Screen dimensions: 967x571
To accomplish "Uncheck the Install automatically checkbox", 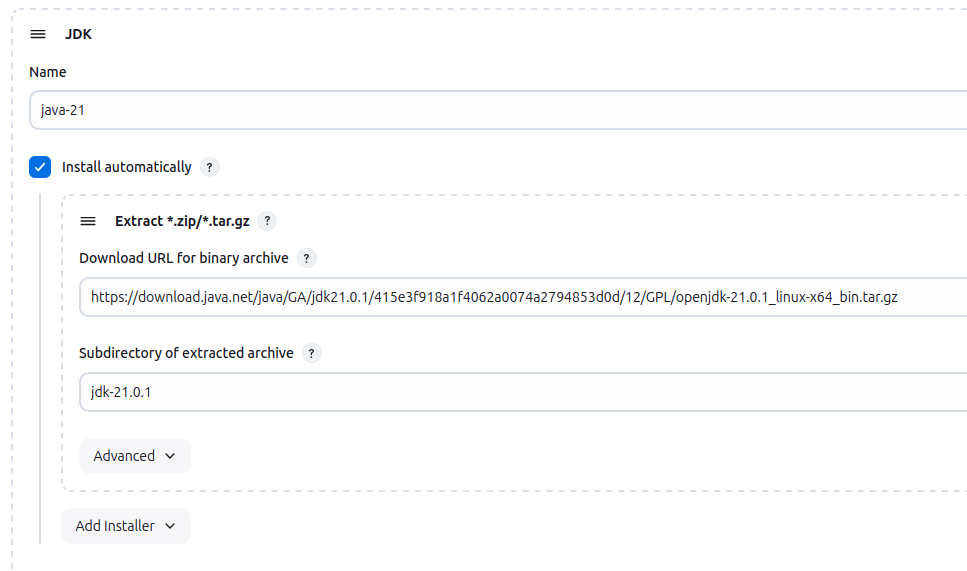I will 40,167.
